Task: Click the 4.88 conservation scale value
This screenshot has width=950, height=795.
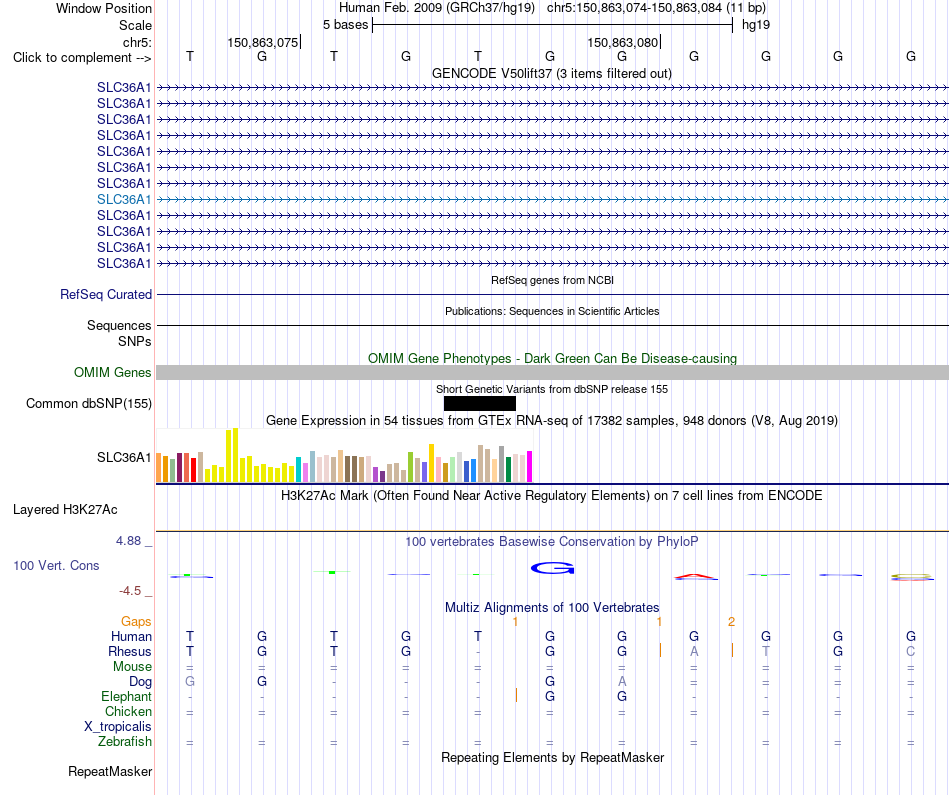Action: pos(128,541)
